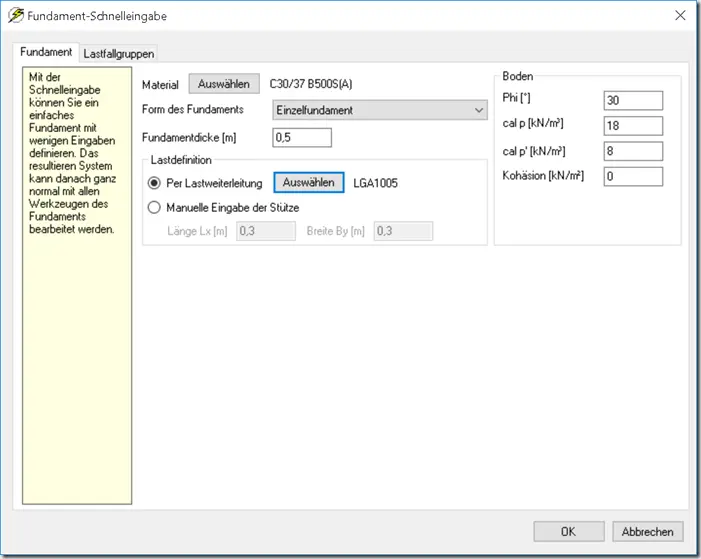The width and height of the screenshot is (701, 559).
Task: Click Auswählen button next to Material
Action: click(x=224, y=84)
